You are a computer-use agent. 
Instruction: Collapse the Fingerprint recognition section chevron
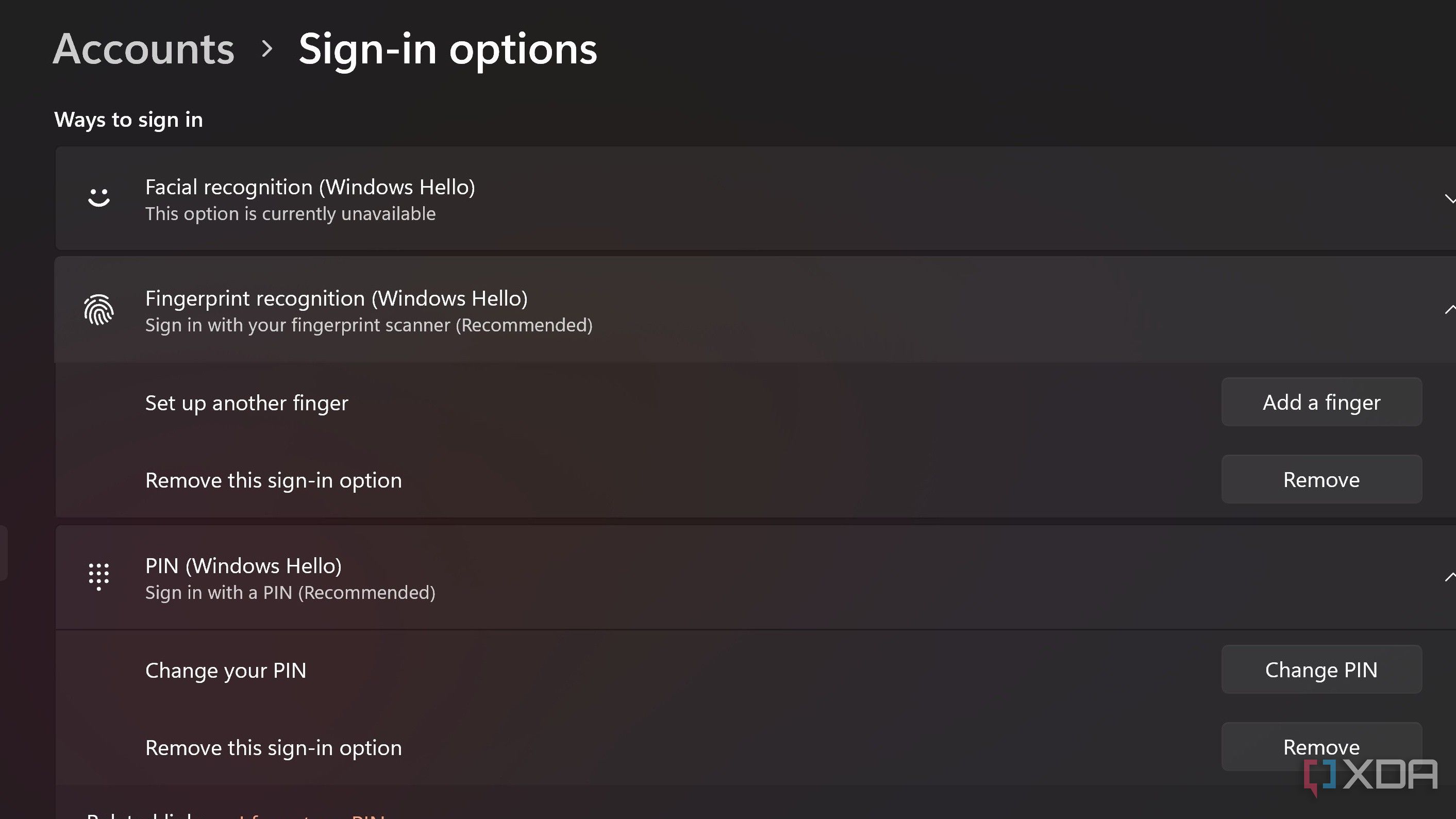point(1450,309)
